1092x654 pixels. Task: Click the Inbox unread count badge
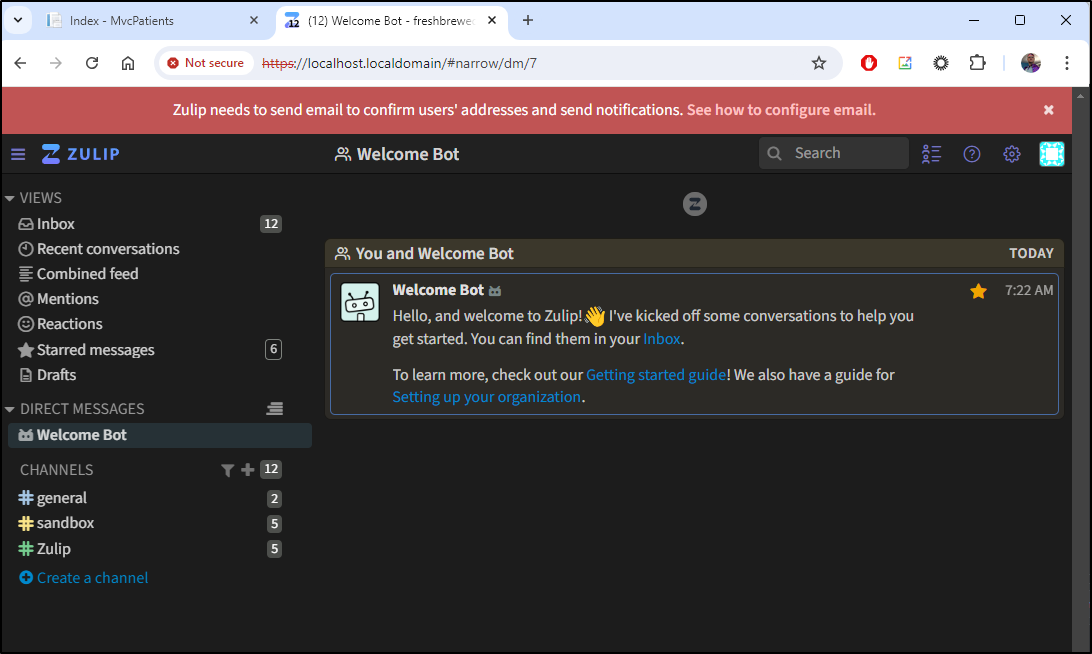click(271, 224)
